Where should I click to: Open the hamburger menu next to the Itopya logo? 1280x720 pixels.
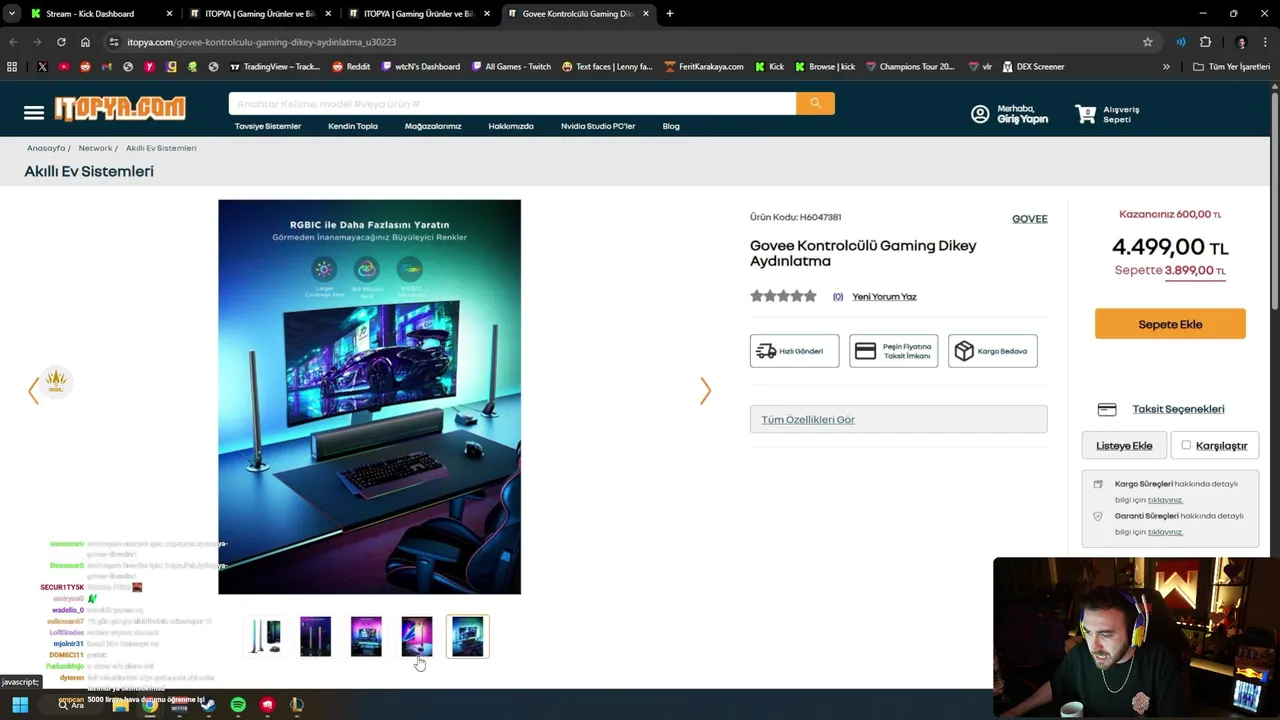coord(34,112)
